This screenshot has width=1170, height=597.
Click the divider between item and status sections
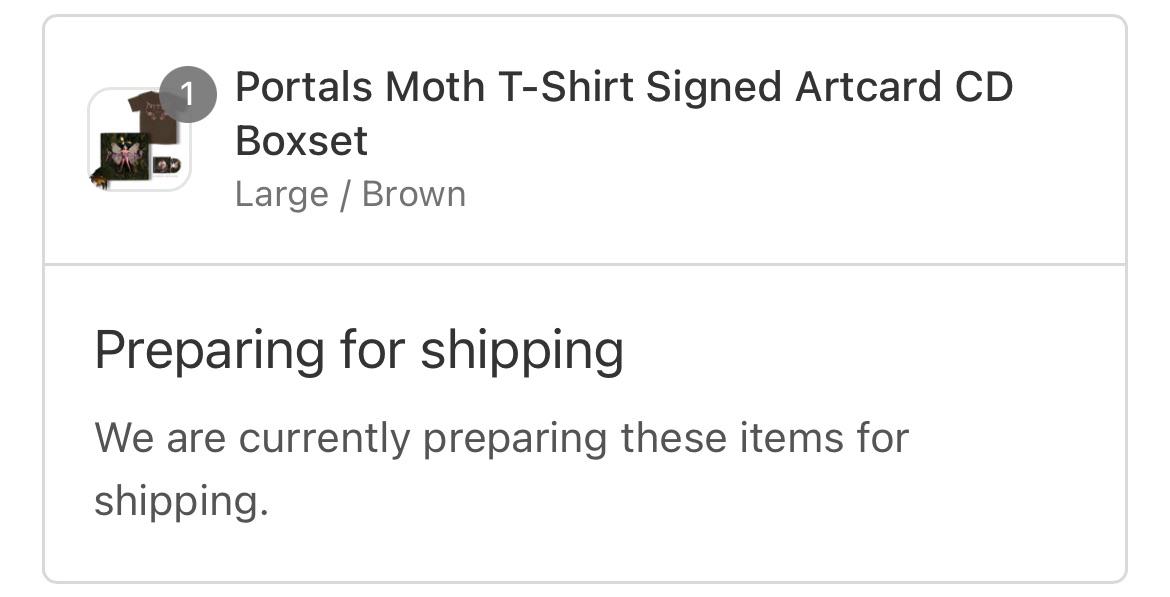(585, 262)
